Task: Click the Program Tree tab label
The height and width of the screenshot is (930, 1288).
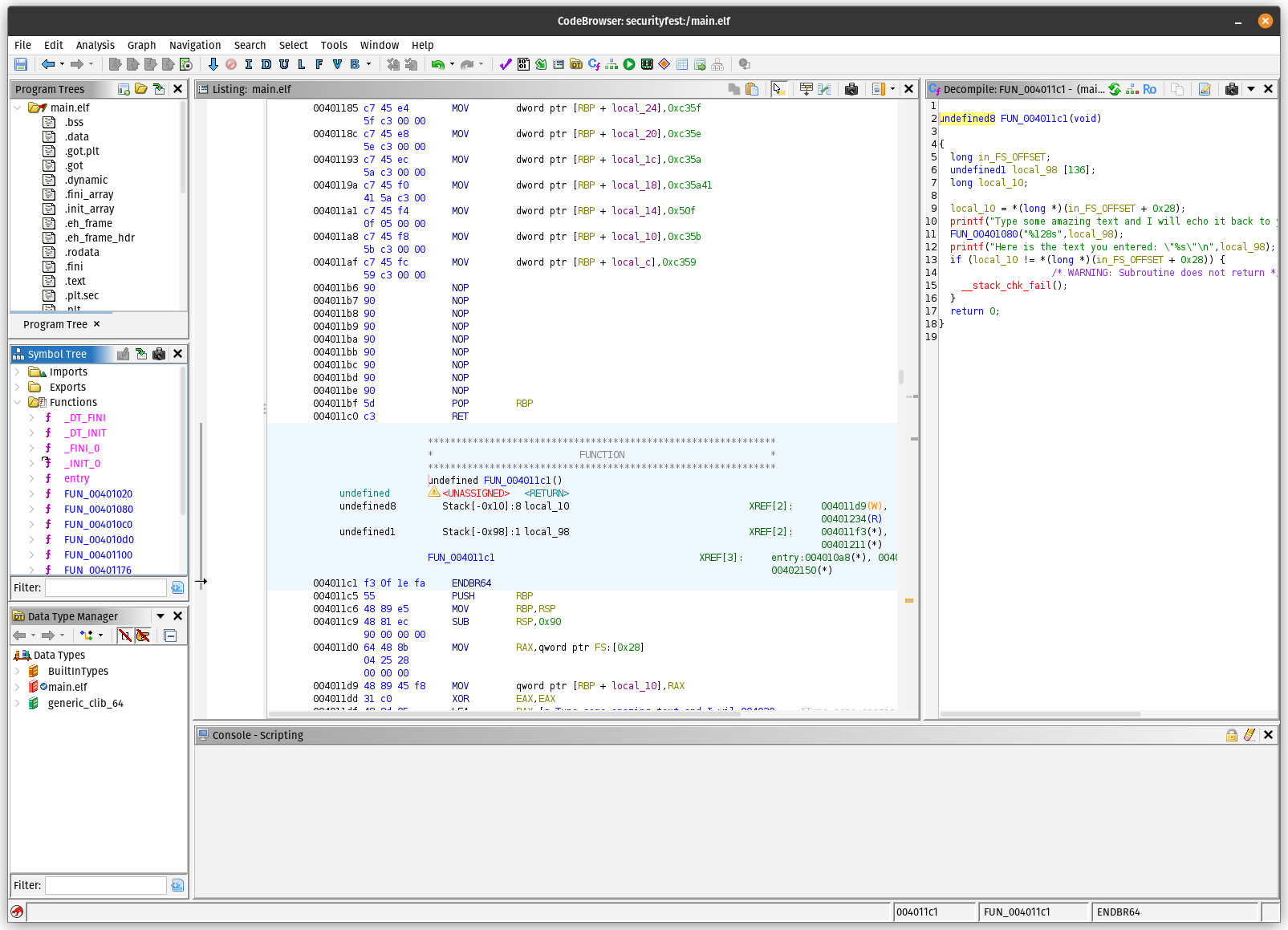Action: (x=55, y=324)
